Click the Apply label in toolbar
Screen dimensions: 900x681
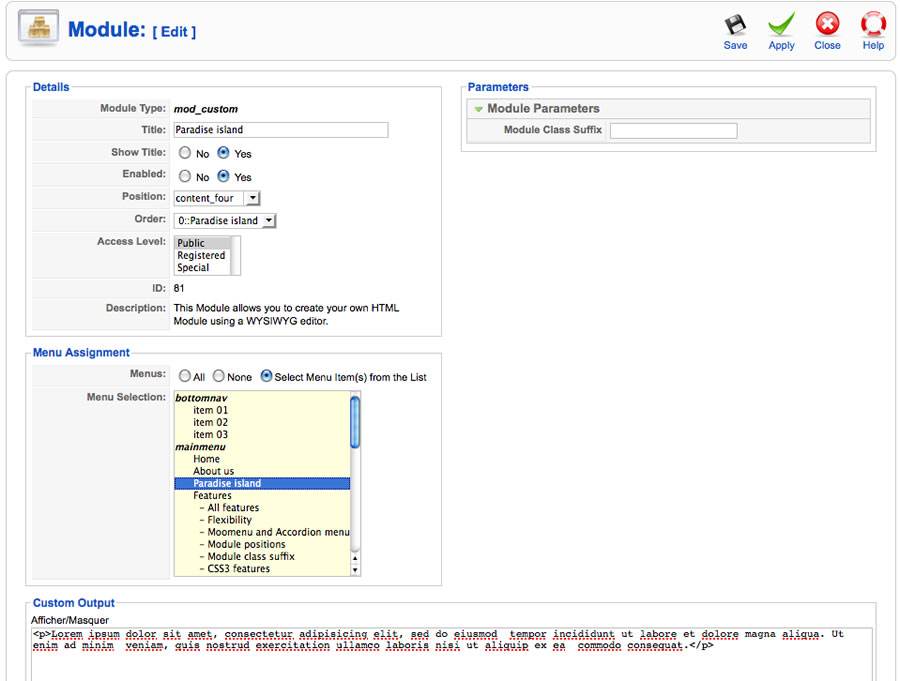[781, 45]
